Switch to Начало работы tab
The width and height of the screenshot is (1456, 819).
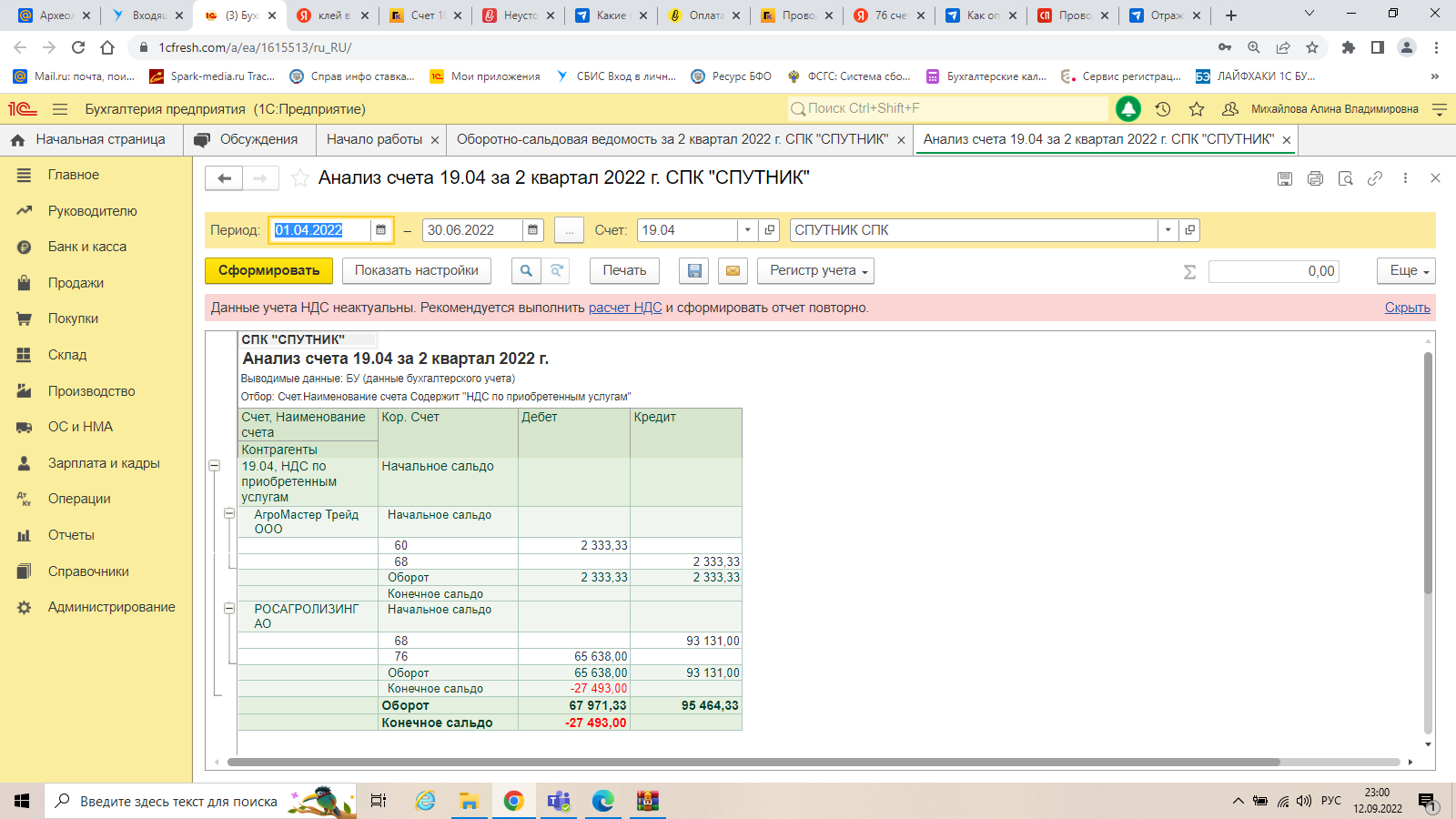click(x=374, y=139)
